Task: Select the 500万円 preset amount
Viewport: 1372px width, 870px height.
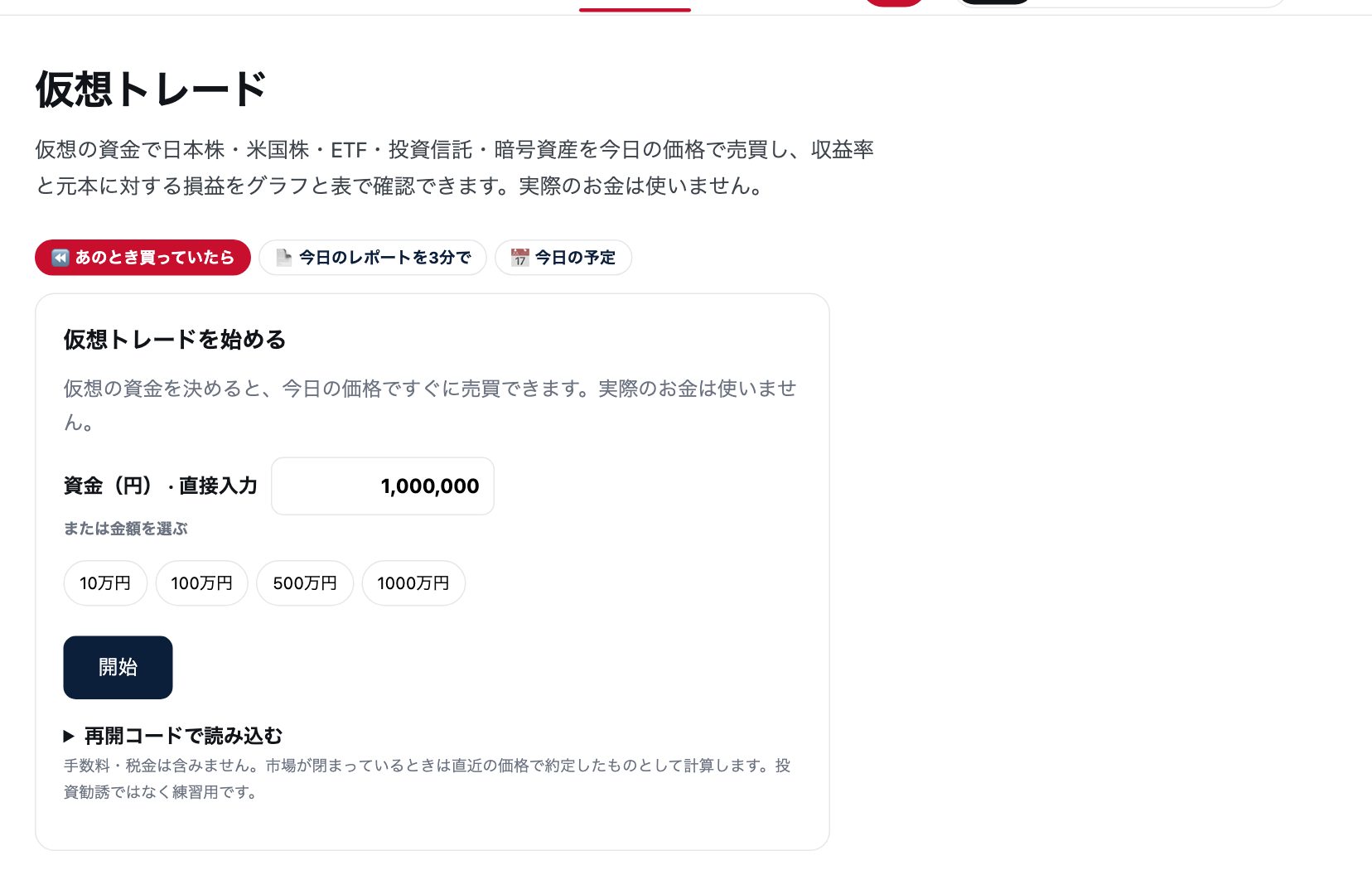Action: 305,583
